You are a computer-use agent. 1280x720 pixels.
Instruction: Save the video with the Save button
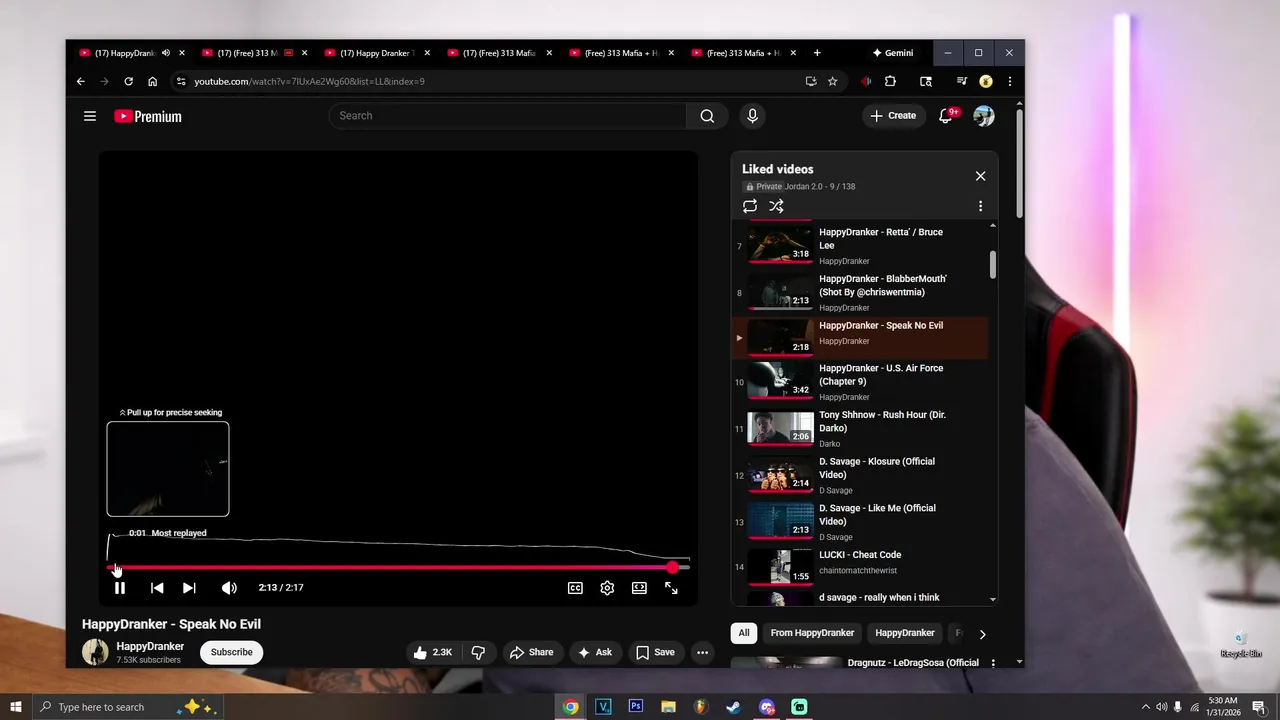point(655,652)
